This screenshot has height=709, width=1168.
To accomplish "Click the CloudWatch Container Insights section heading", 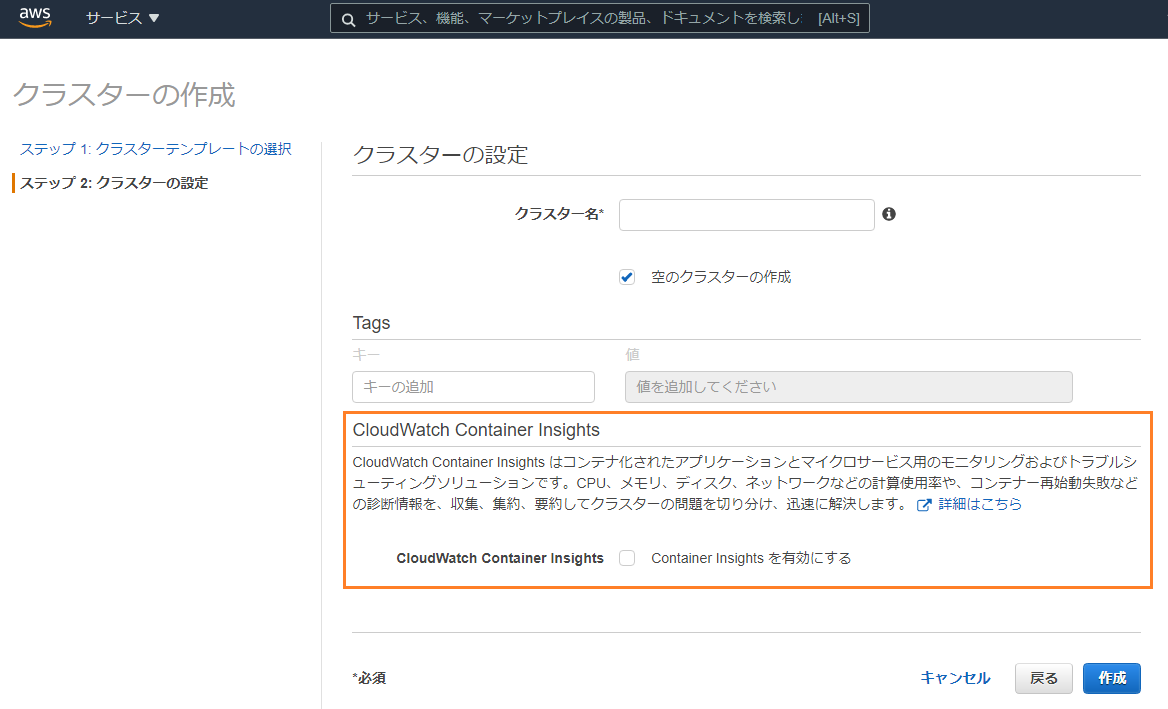I will 476,430.
